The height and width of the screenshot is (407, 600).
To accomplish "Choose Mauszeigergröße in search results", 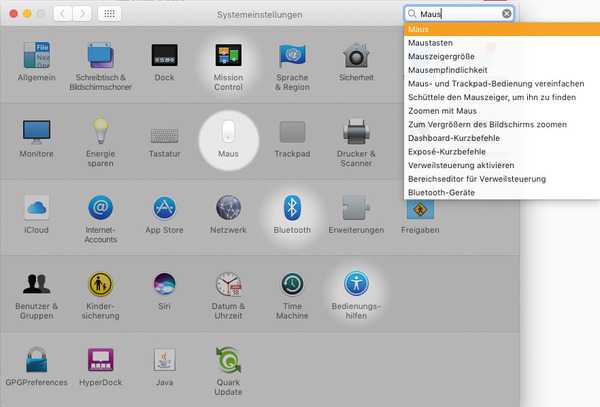I will [502, 57].
